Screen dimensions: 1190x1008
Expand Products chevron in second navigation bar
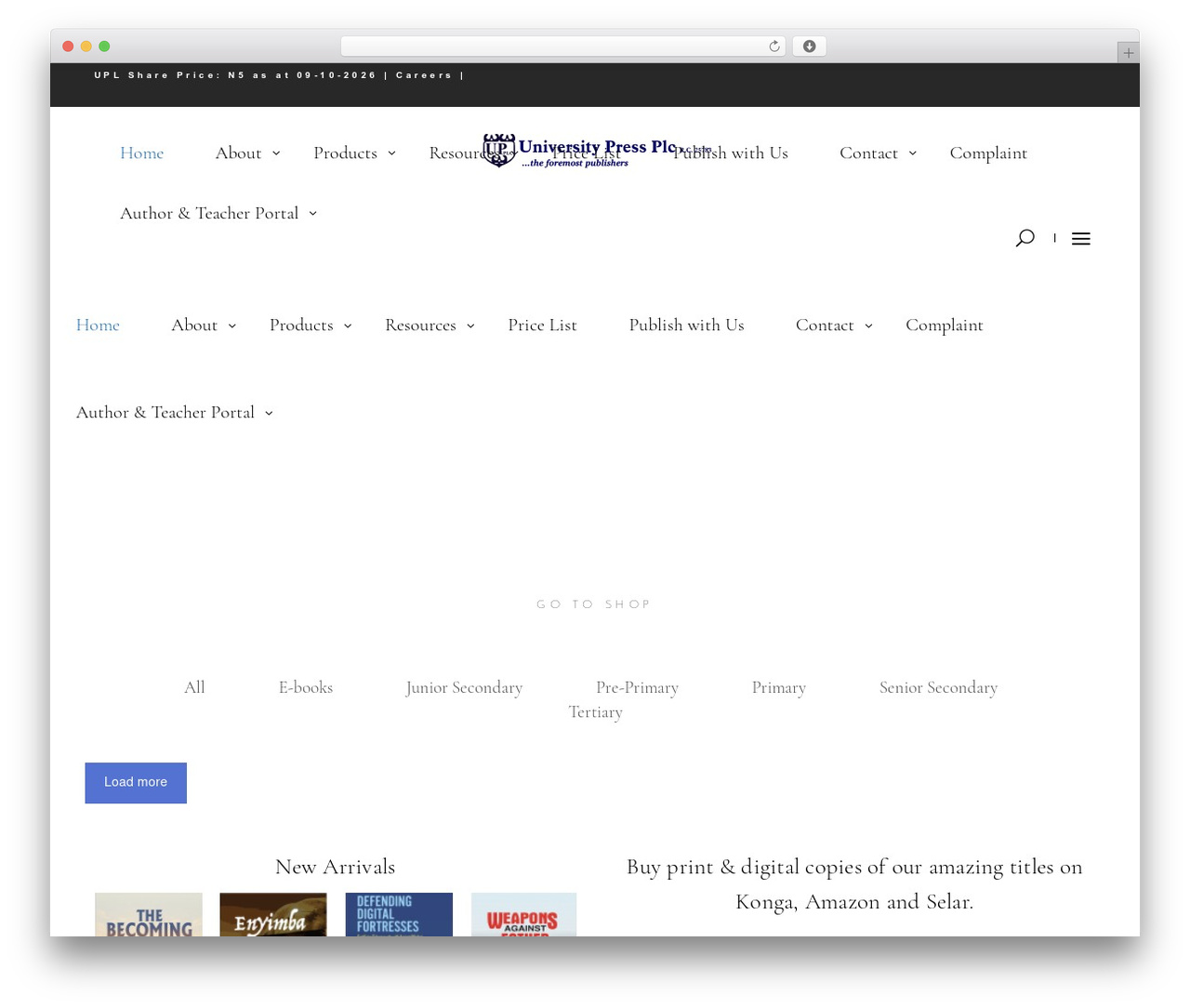point(348,325)
